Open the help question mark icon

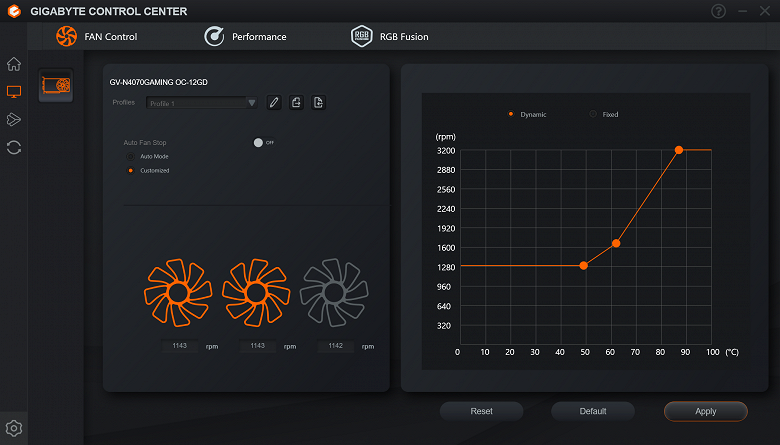tap(718, 11)
